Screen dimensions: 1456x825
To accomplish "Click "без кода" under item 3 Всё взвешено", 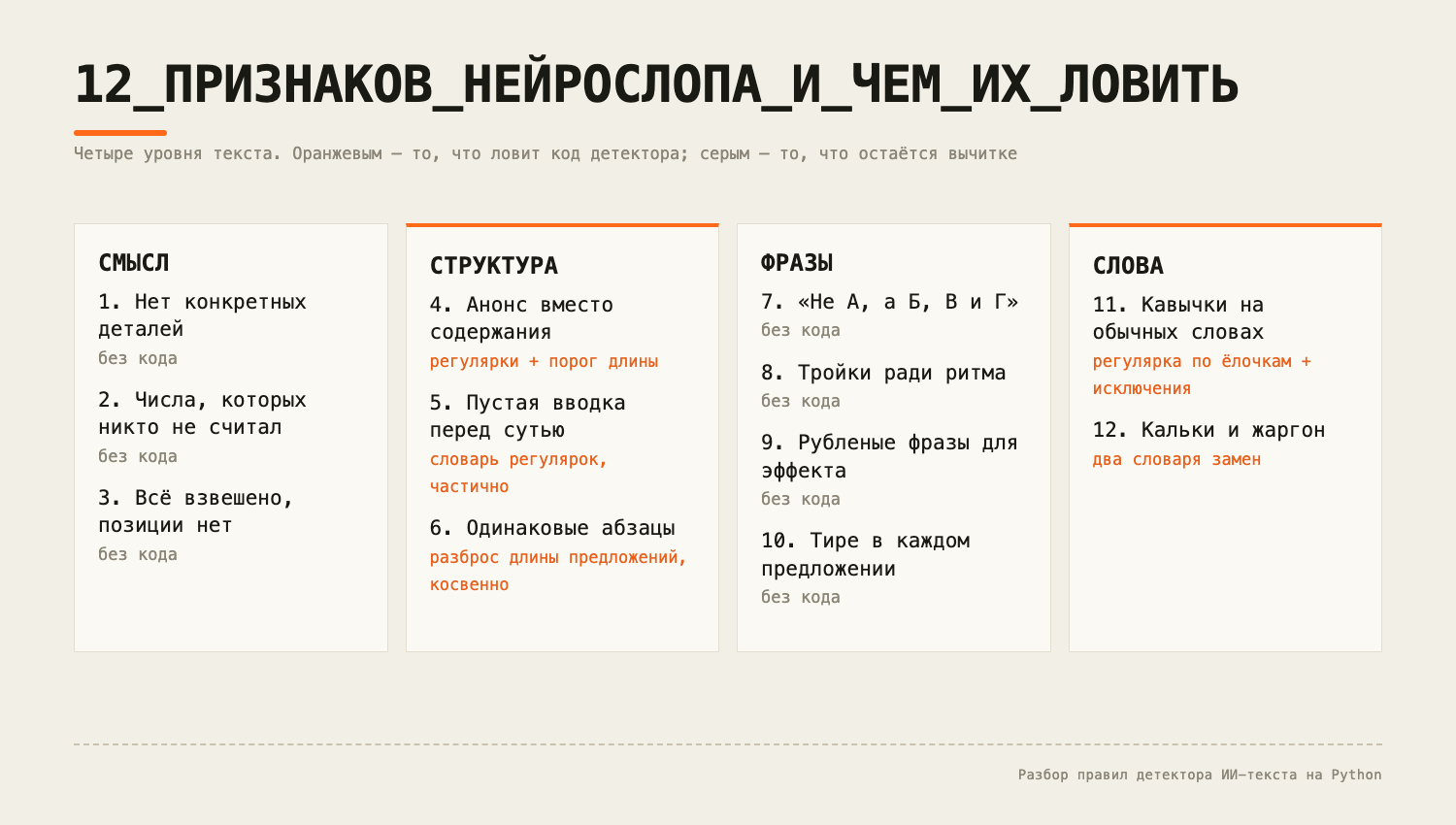I will tap(138, 554).
